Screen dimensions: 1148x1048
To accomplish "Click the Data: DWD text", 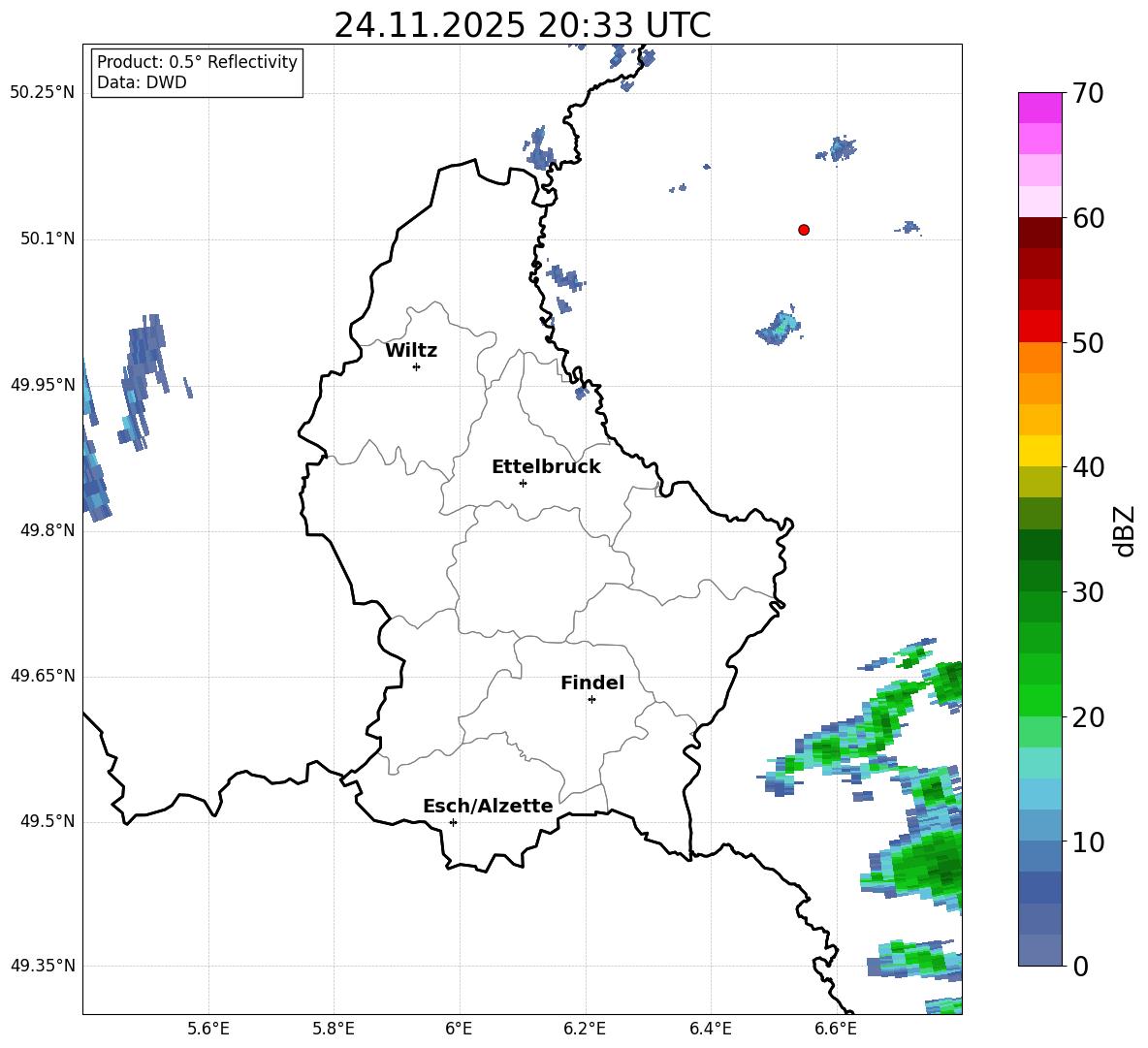I will point(142,82).
